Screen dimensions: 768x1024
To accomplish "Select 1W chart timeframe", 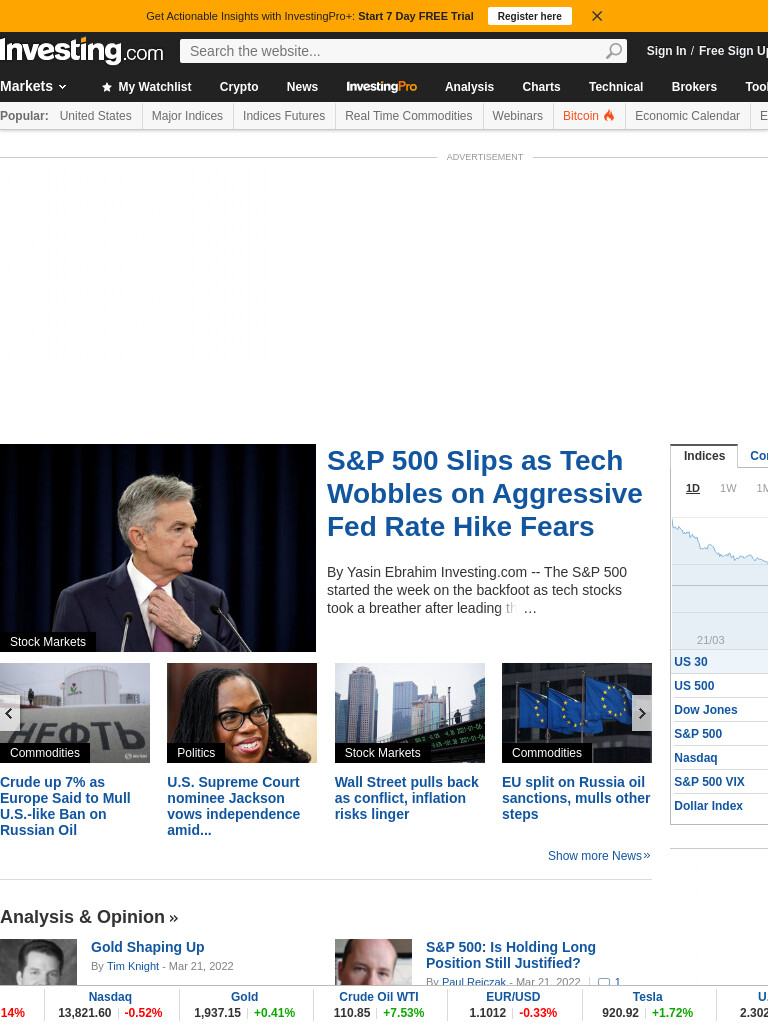I will (728, 488).
